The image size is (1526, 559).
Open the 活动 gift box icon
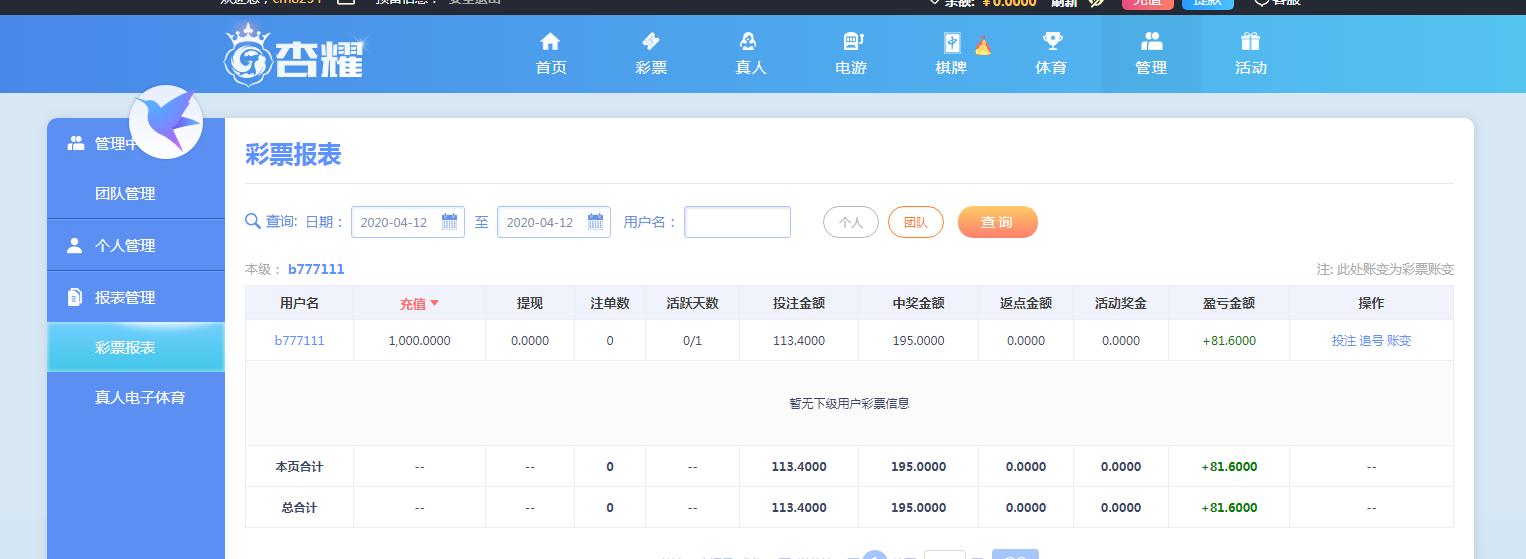(x=1250, y=42)
